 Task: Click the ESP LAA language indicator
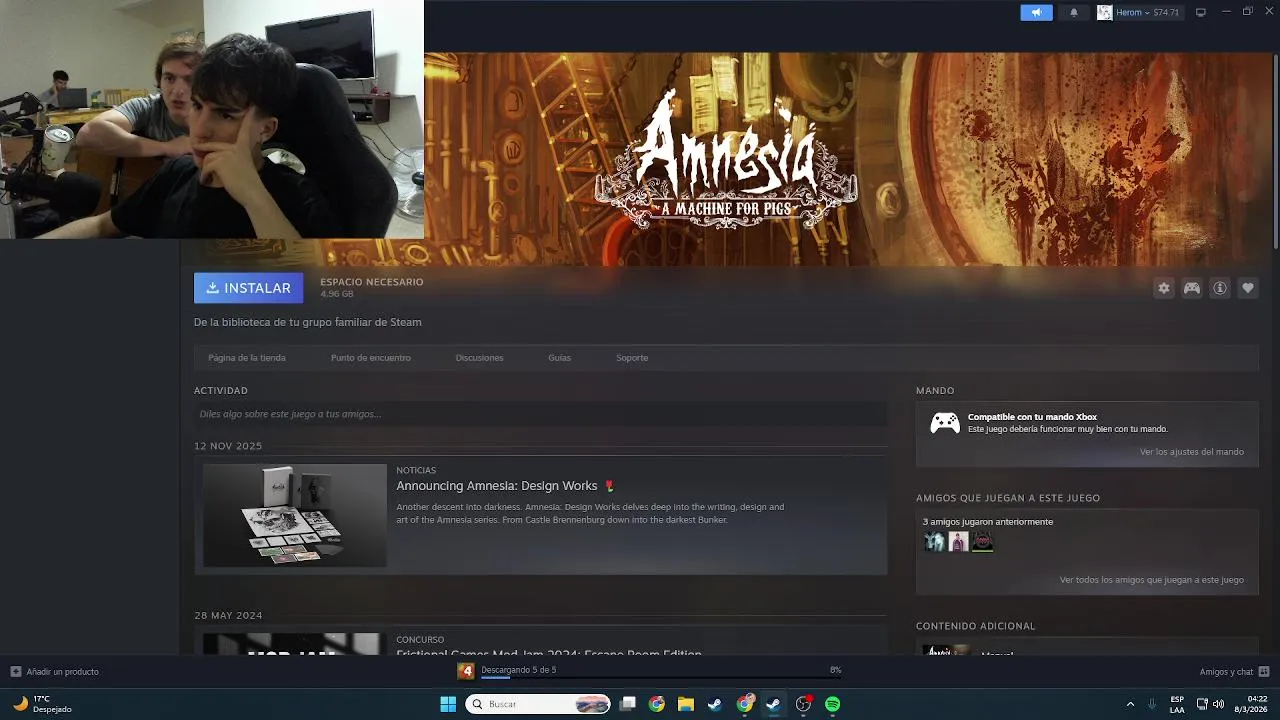point(1177,704)
